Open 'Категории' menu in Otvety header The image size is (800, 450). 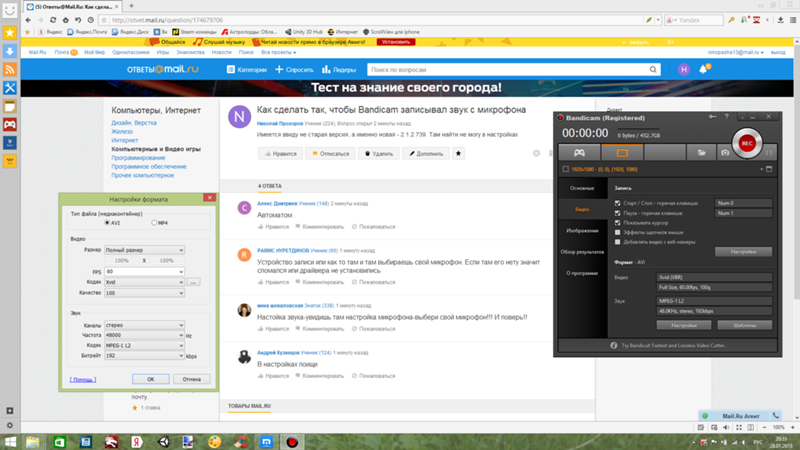tap(247, 69)
